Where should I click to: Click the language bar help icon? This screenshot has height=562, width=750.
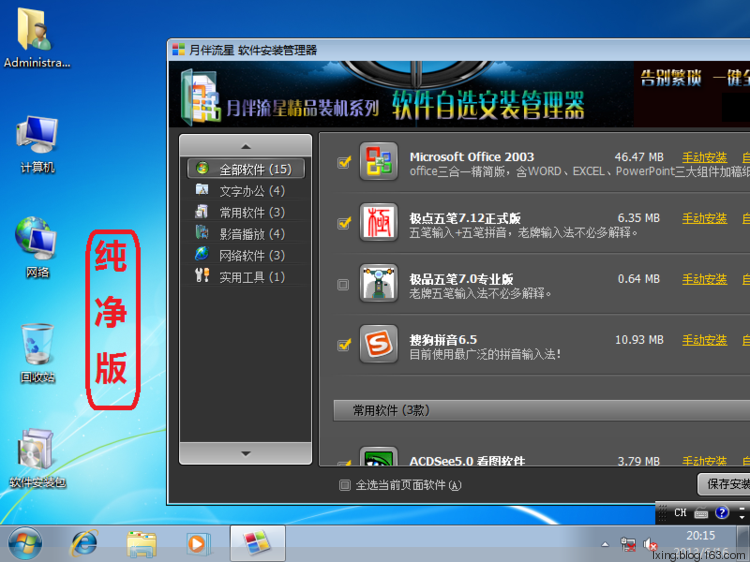722,513
